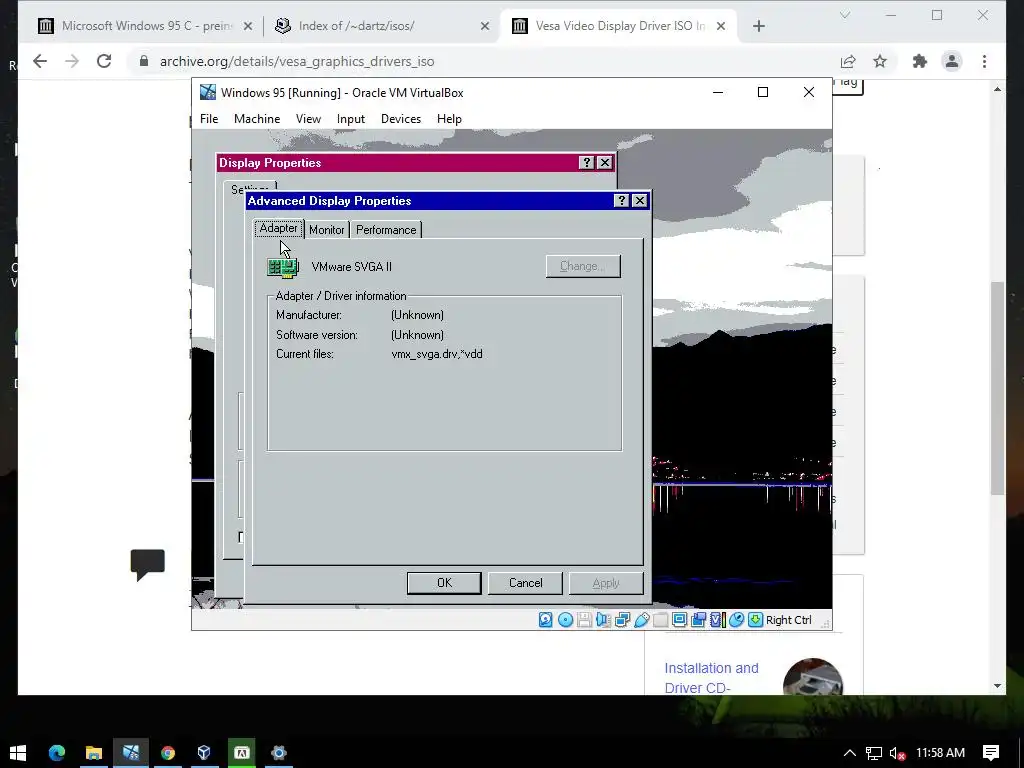Open the Installation and Driver CD link
This screenshot has width=1024, height=768.
711,678
